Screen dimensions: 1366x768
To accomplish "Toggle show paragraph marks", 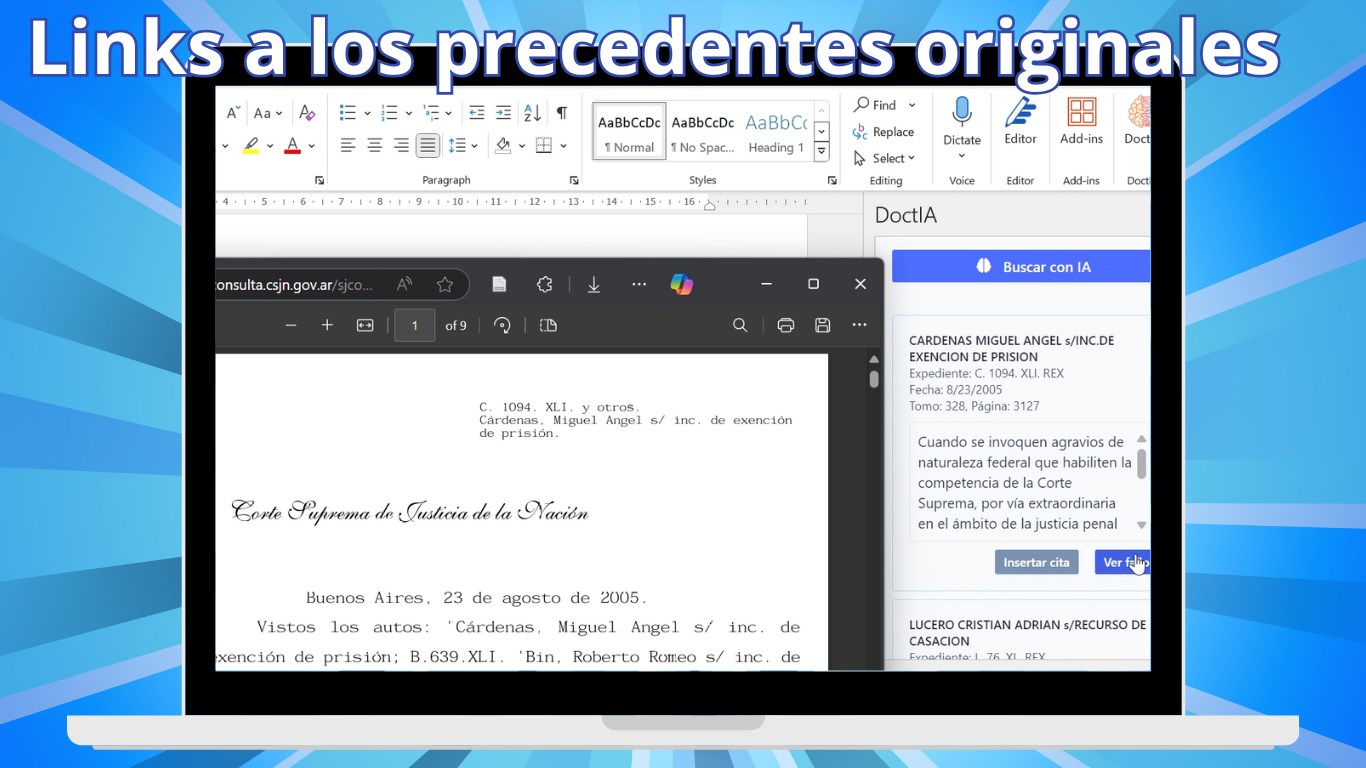I will coord(562,113).
